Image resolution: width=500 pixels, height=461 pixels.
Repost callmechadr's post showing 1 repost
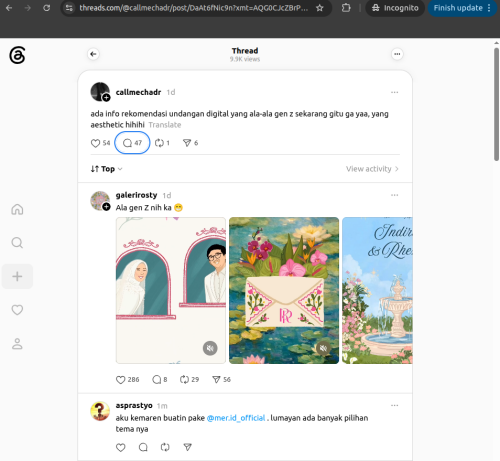coord(162,143)
